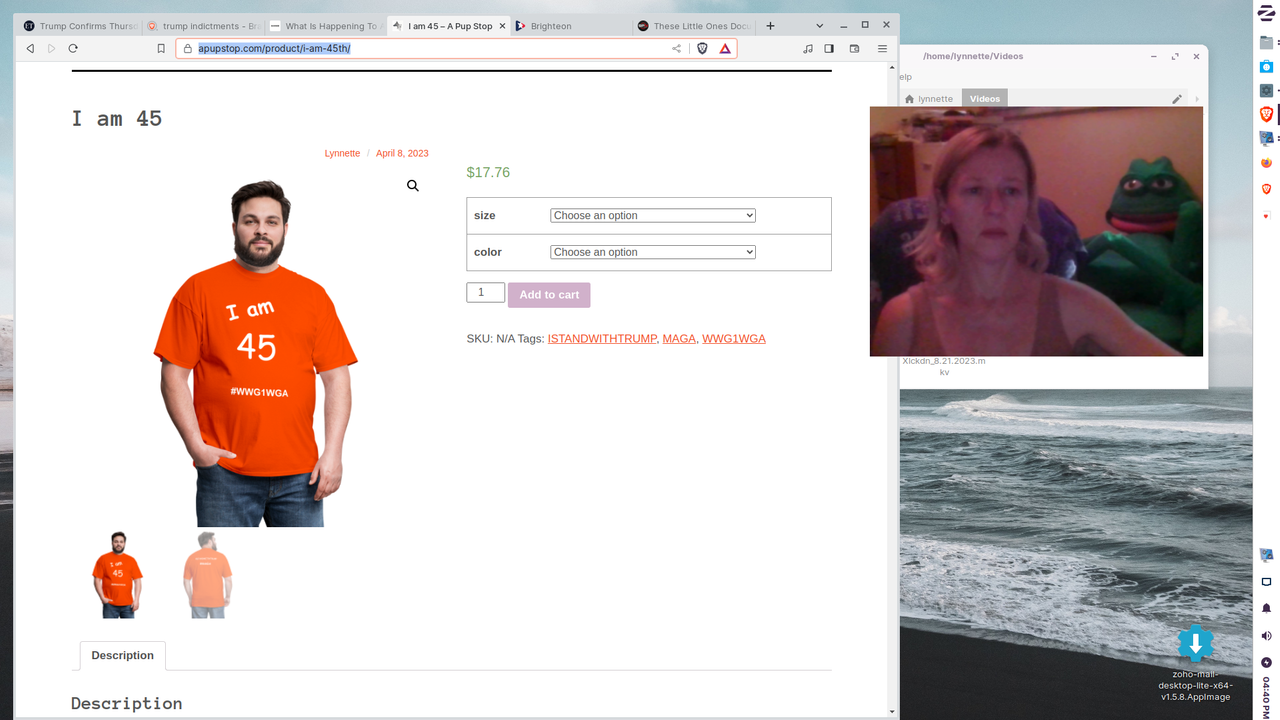
Task: Expand the color dropdown
Action: (x=652, y=252)
